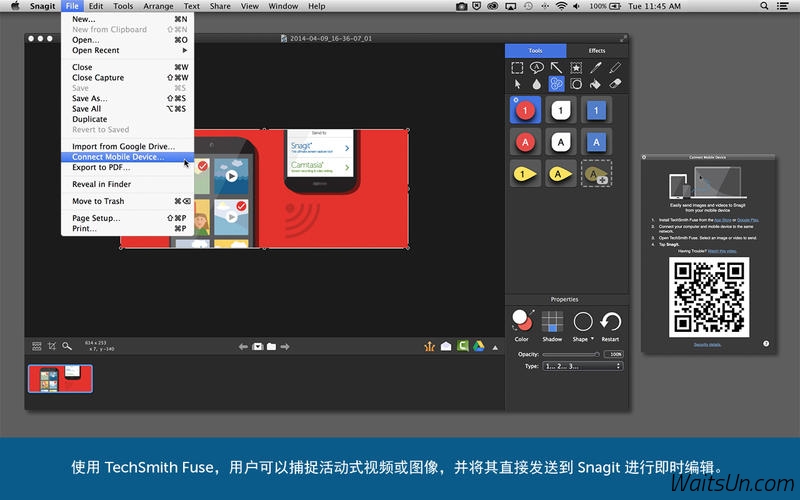Click the capture library icon beside left arrow
The height and width of the screenshot is (500, 800).
pyautogui.click(x=258, y=347)
